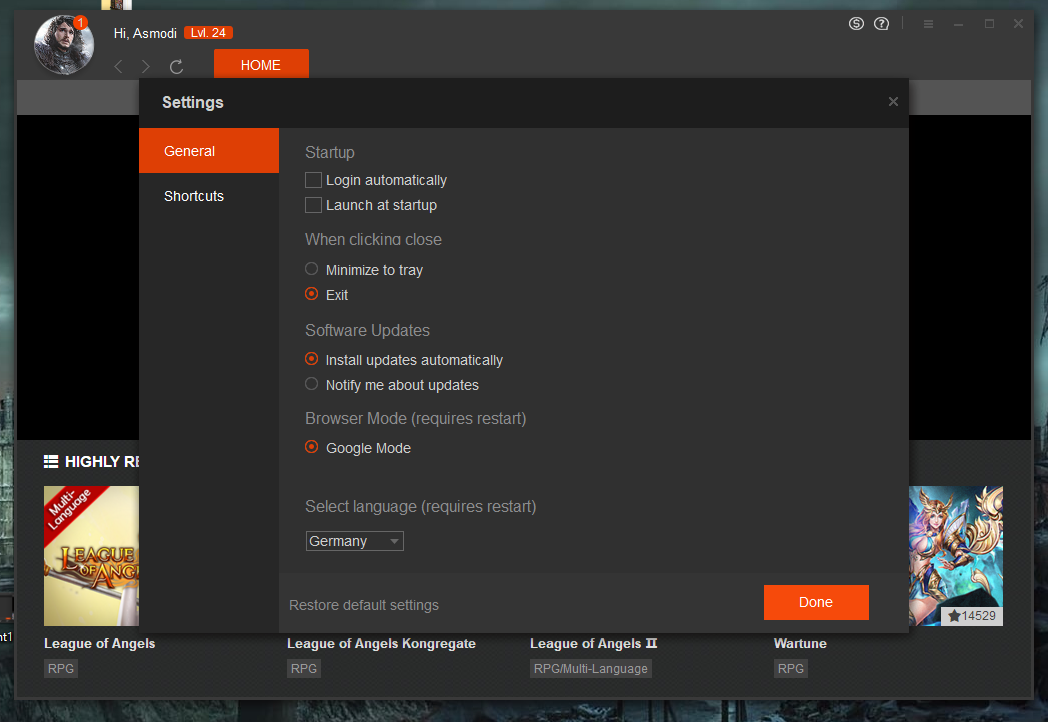Choose Notify me about updates

pyautogui.click(x=312, y=384)
